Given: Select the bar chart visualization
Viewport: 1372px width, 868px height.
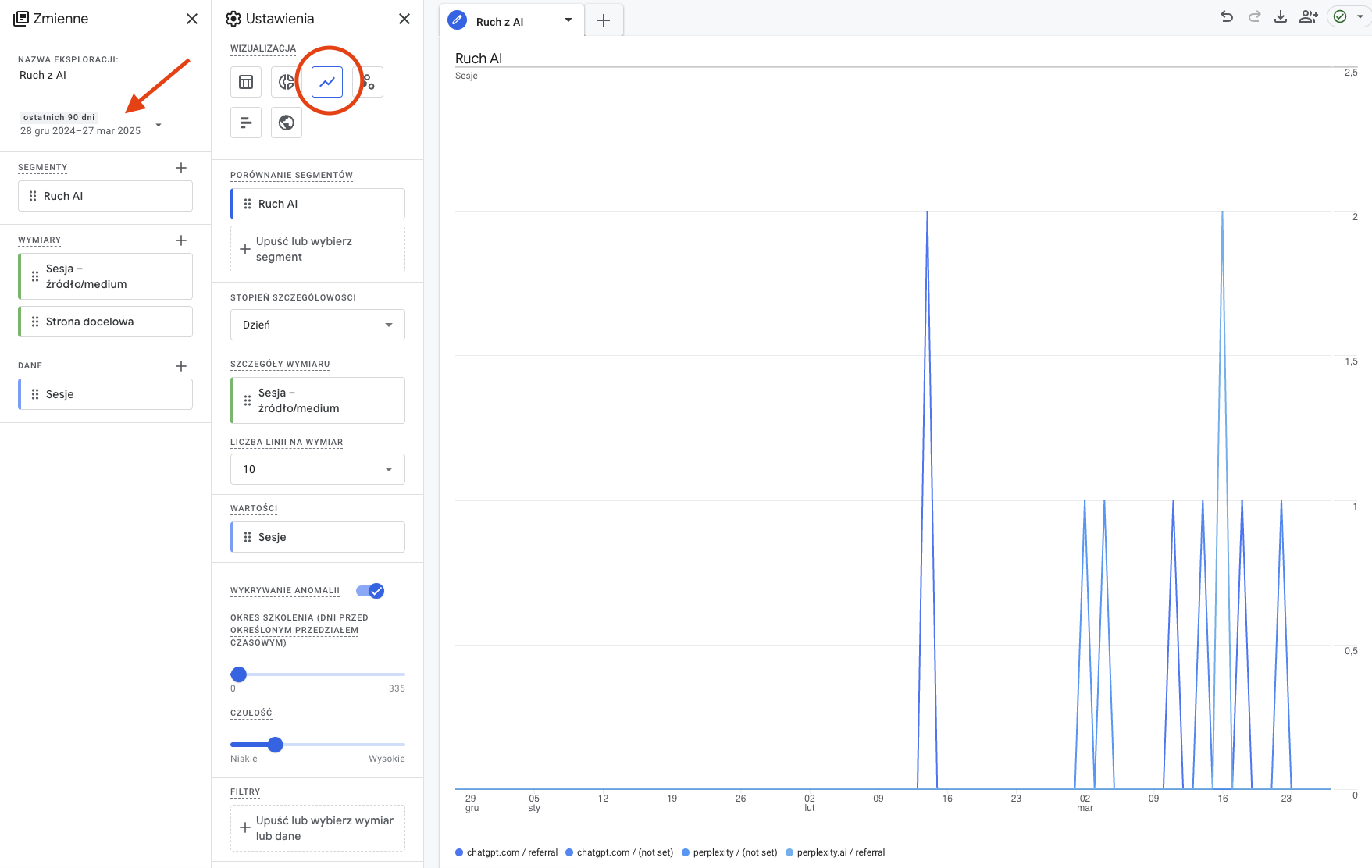Looking at the screenshot, I should pyautogui.click(x=246, y=123).
